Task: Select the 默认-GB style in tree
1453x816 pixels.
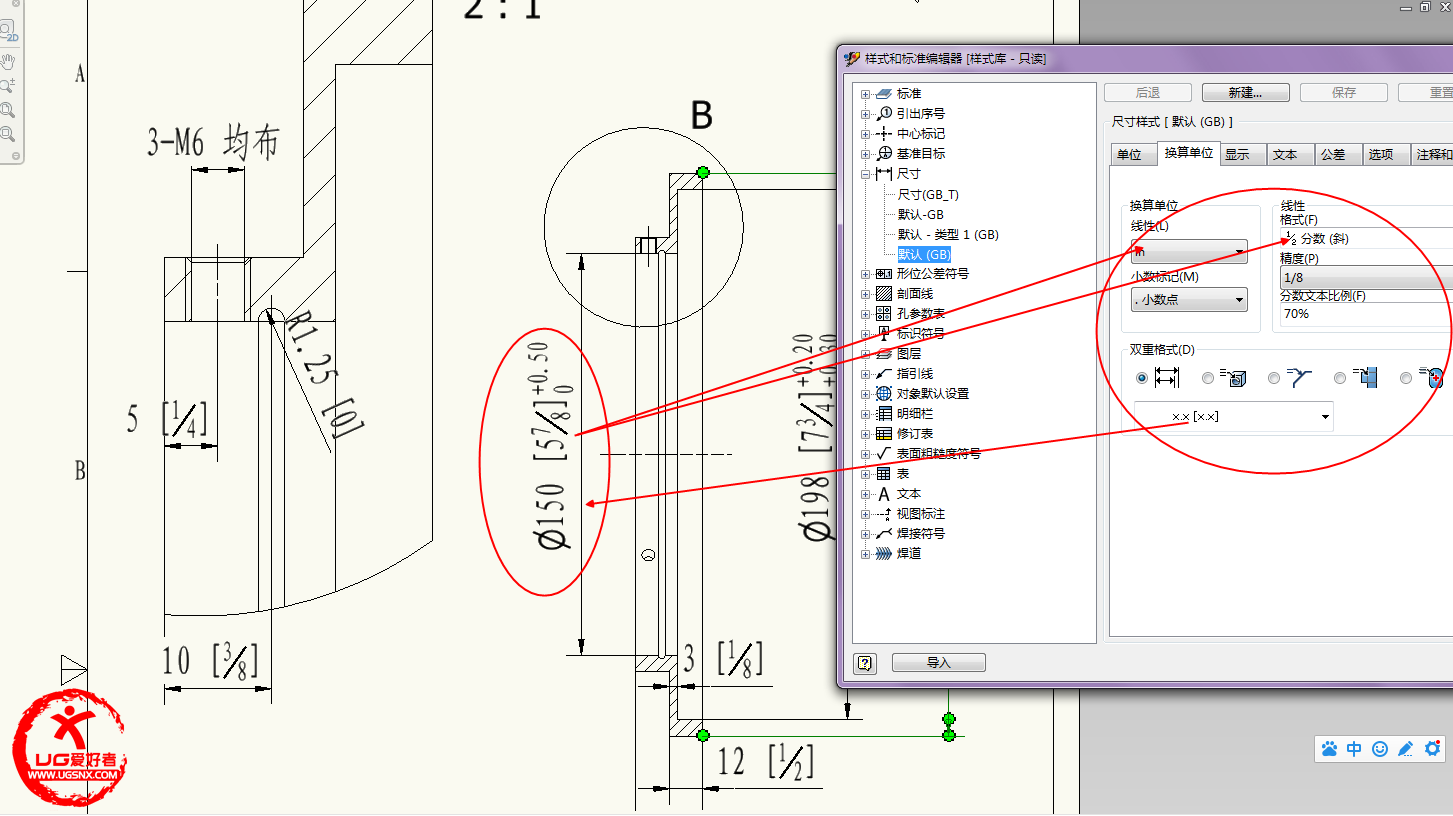Action: pos(921,215)
